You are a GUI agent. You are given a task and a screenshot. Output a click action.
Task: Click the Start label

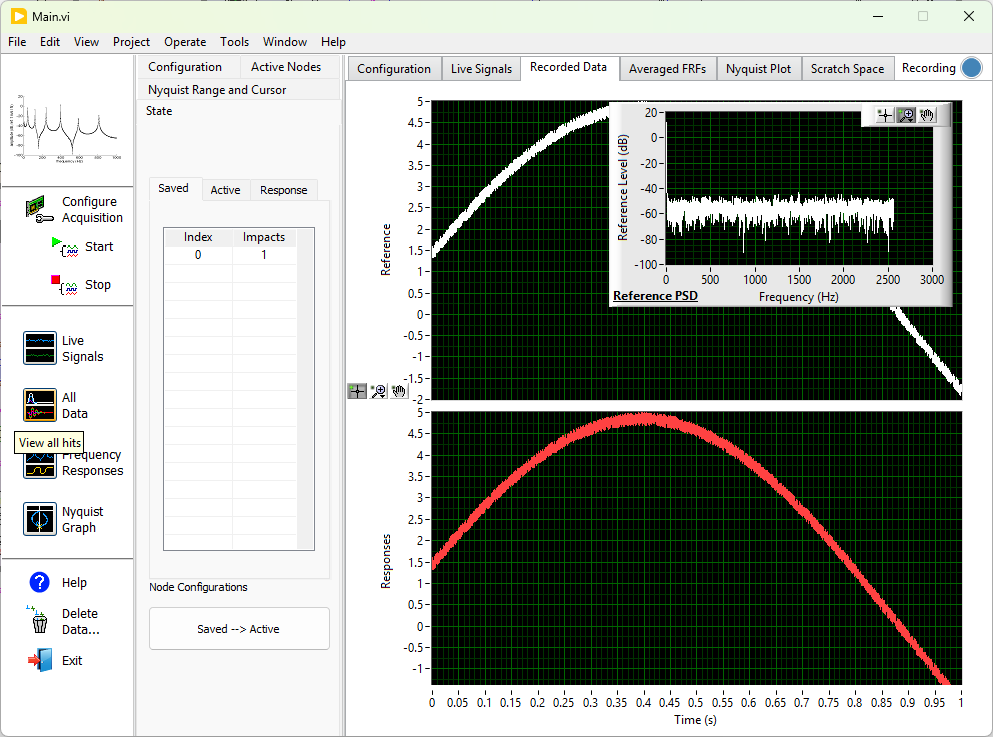[x=99, y=247]
